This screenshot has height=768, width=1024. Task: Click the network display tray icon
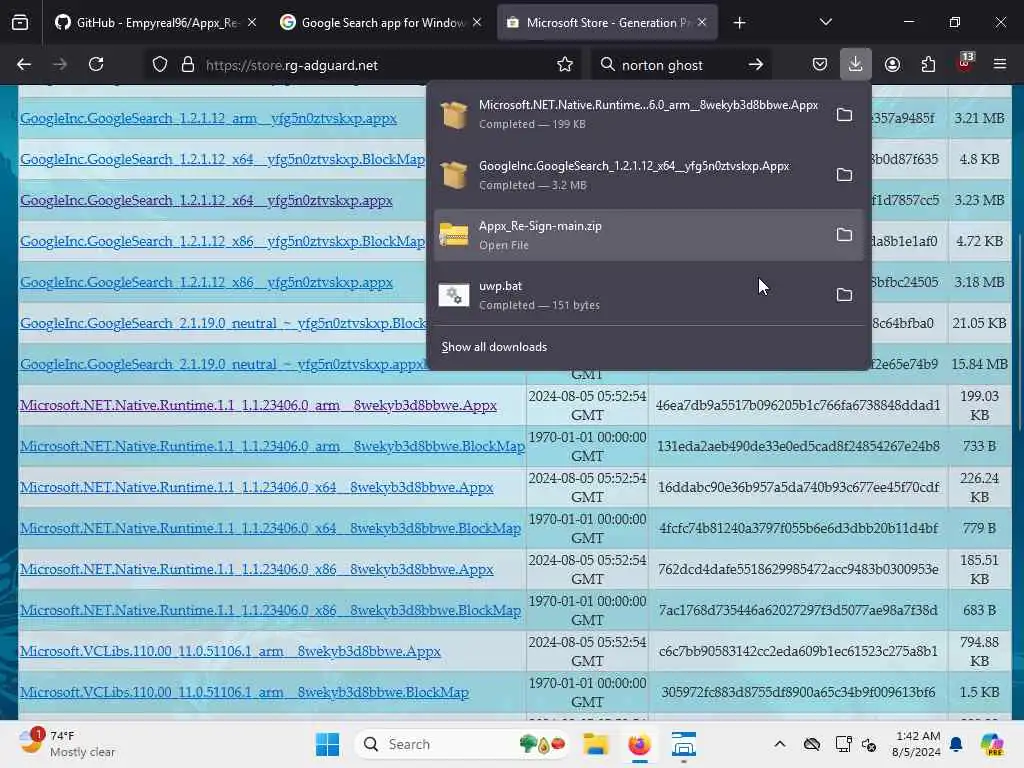pos(843,744)
